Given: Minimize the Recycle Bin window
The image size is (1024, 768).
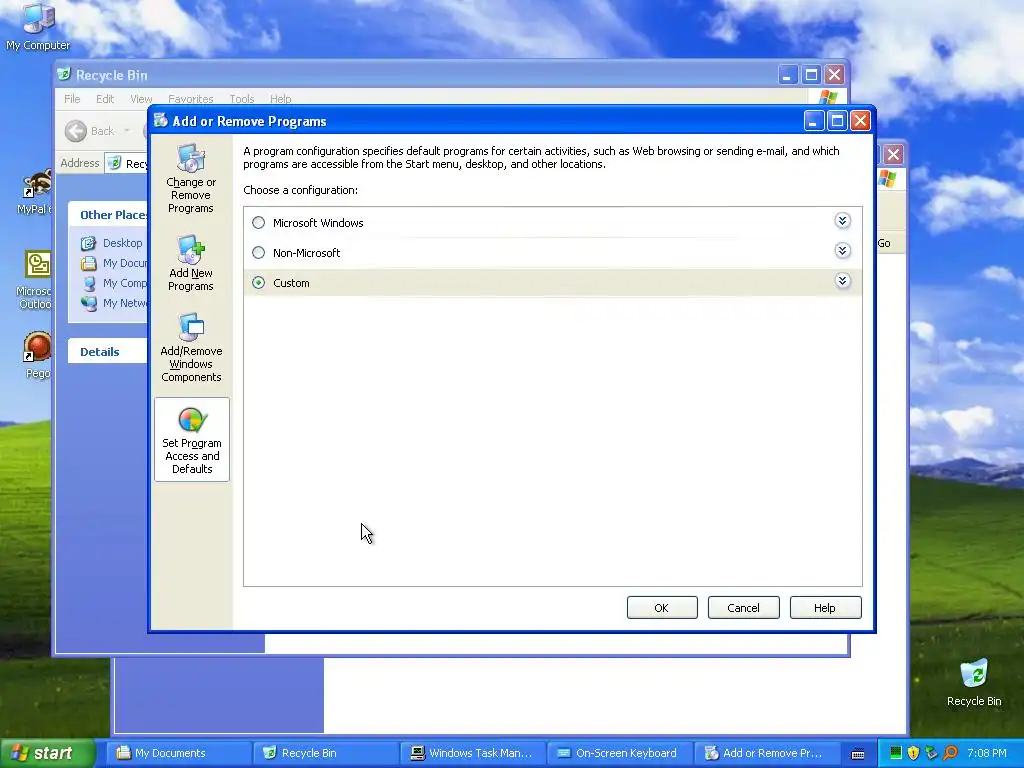Looking at the screenshot, I should [788, 75].
